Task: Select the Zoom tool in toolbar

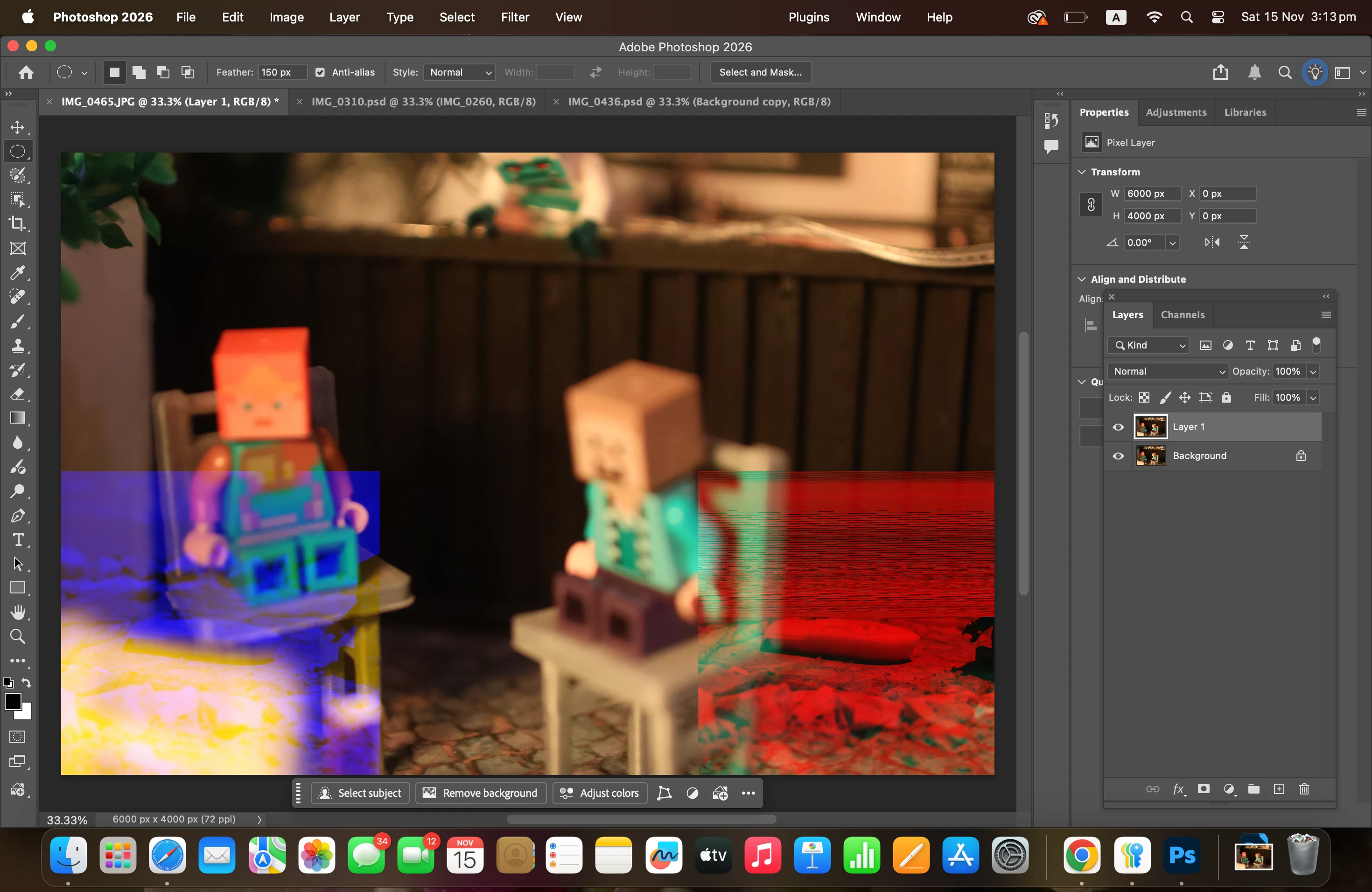Action: point(18,636)
